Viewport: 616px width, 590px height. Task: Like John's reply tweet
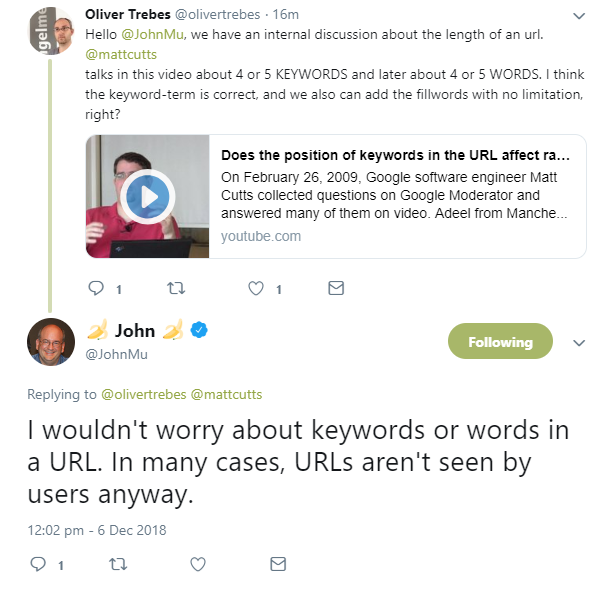click(x=198, y=564)
